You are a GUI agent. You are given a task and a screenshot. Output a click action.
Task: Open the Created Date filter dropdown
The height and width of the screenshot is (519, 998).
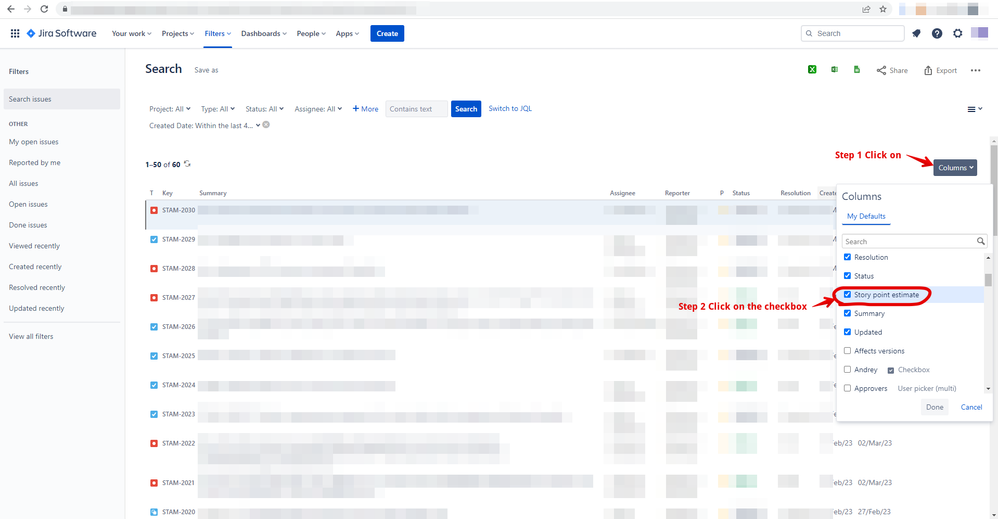pyautogui.click(x=204, y=125)
